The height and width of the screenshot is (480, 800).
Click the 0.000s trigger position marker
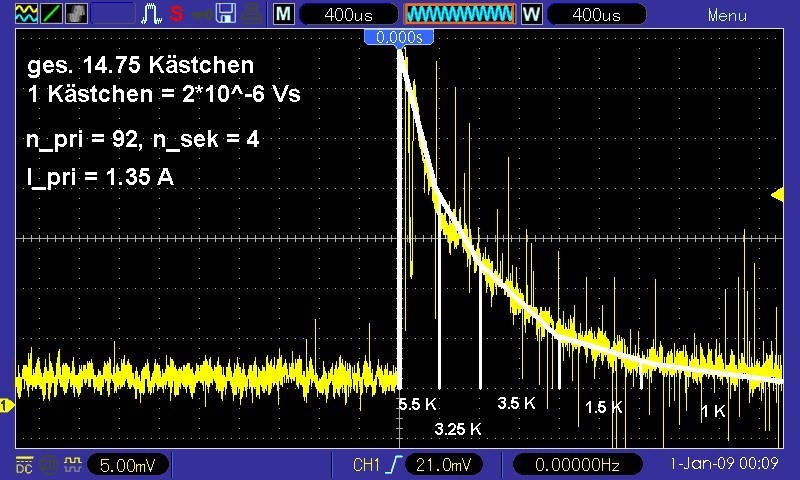(x=399, y=37)
